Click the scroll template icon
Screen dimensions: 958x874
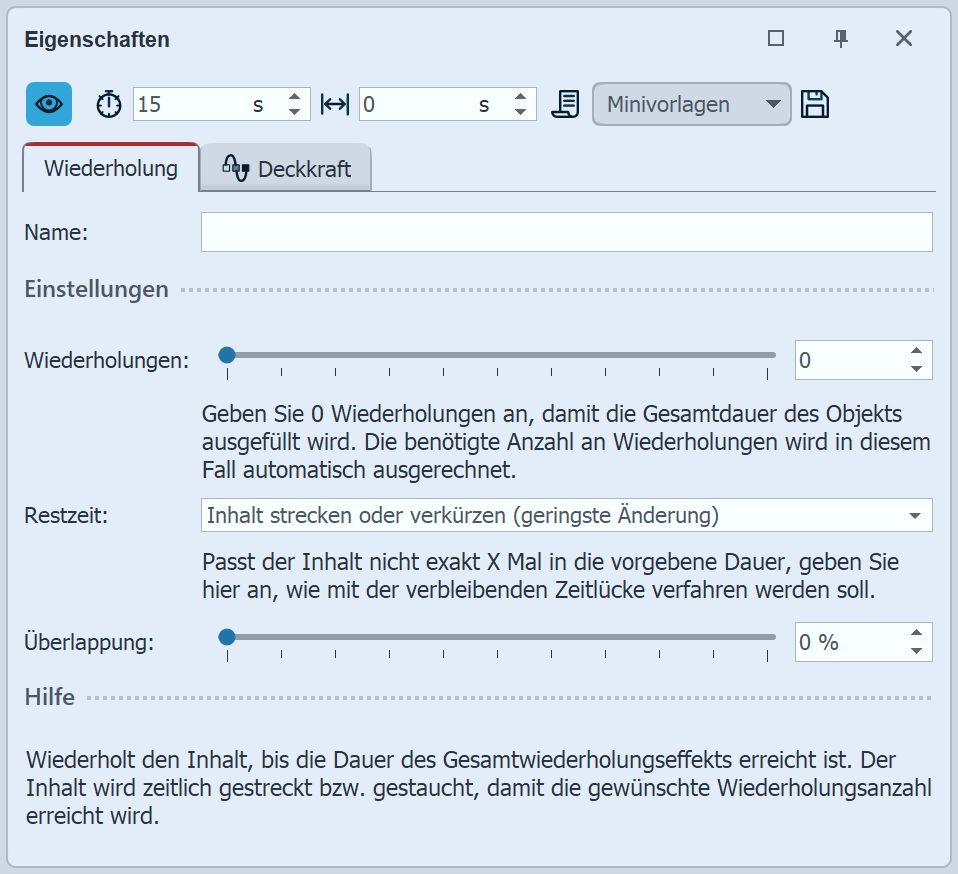[566, 104]
